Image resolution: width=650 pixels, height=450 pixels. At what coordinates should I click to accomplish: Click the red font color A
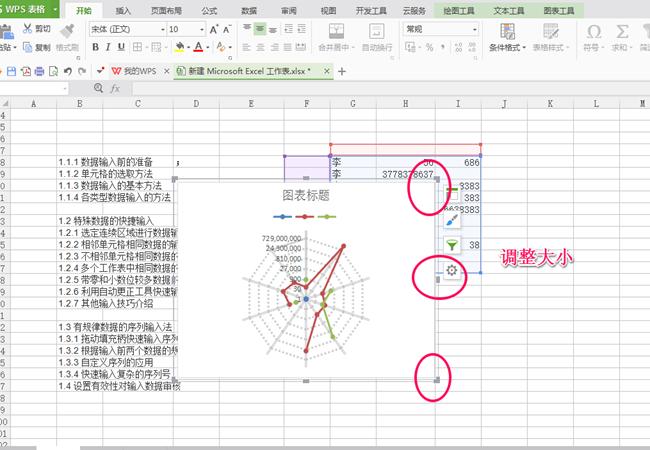tap(199, 47)
